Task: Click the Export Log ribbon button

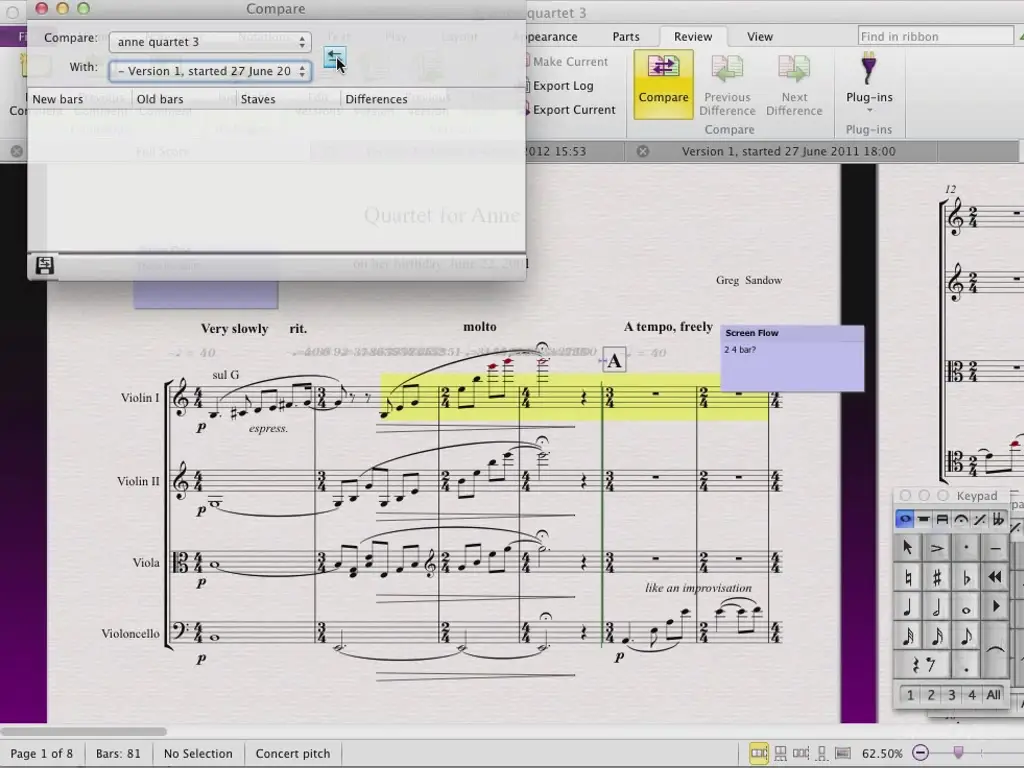Action: coord(558,86)
